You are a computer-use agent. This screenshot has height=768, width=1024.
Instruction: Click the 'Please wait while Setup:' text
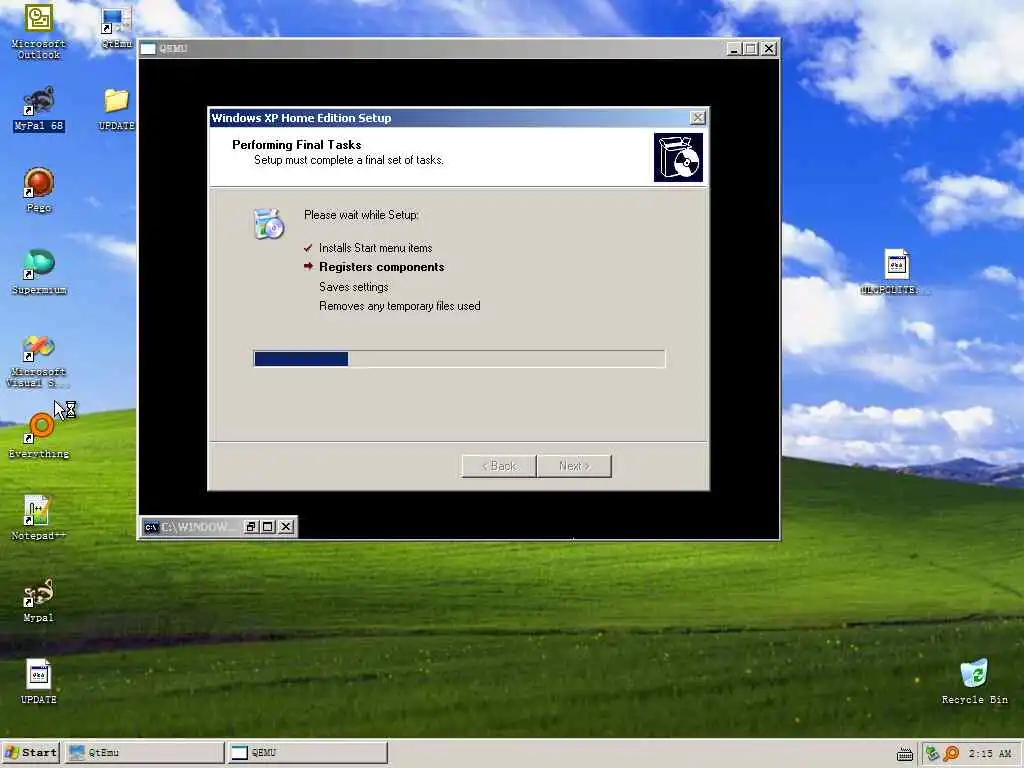pyautogui.click(x=361, y=215)
